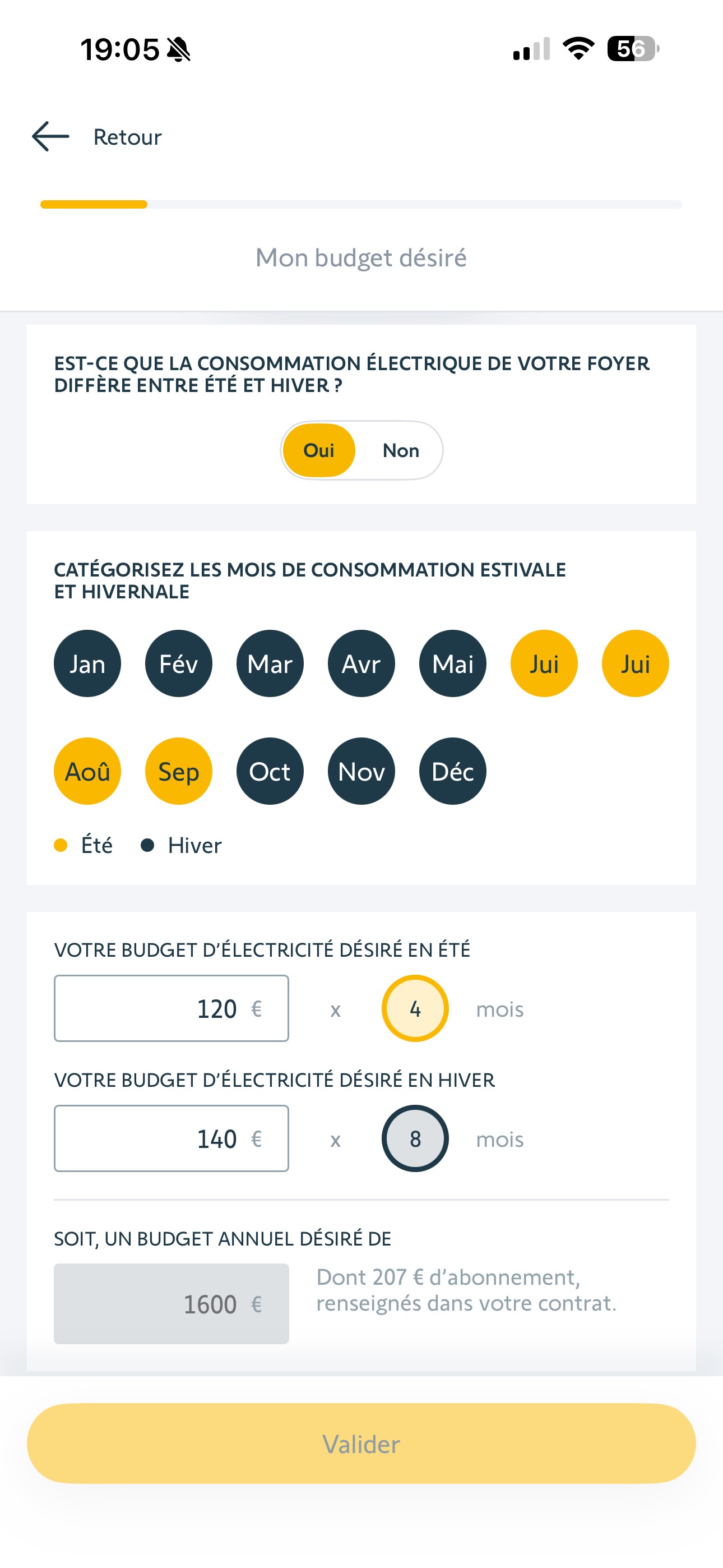This screenshot has height=1568, width=723.
Task: Click the yellow progress bar
Action: 94,205
